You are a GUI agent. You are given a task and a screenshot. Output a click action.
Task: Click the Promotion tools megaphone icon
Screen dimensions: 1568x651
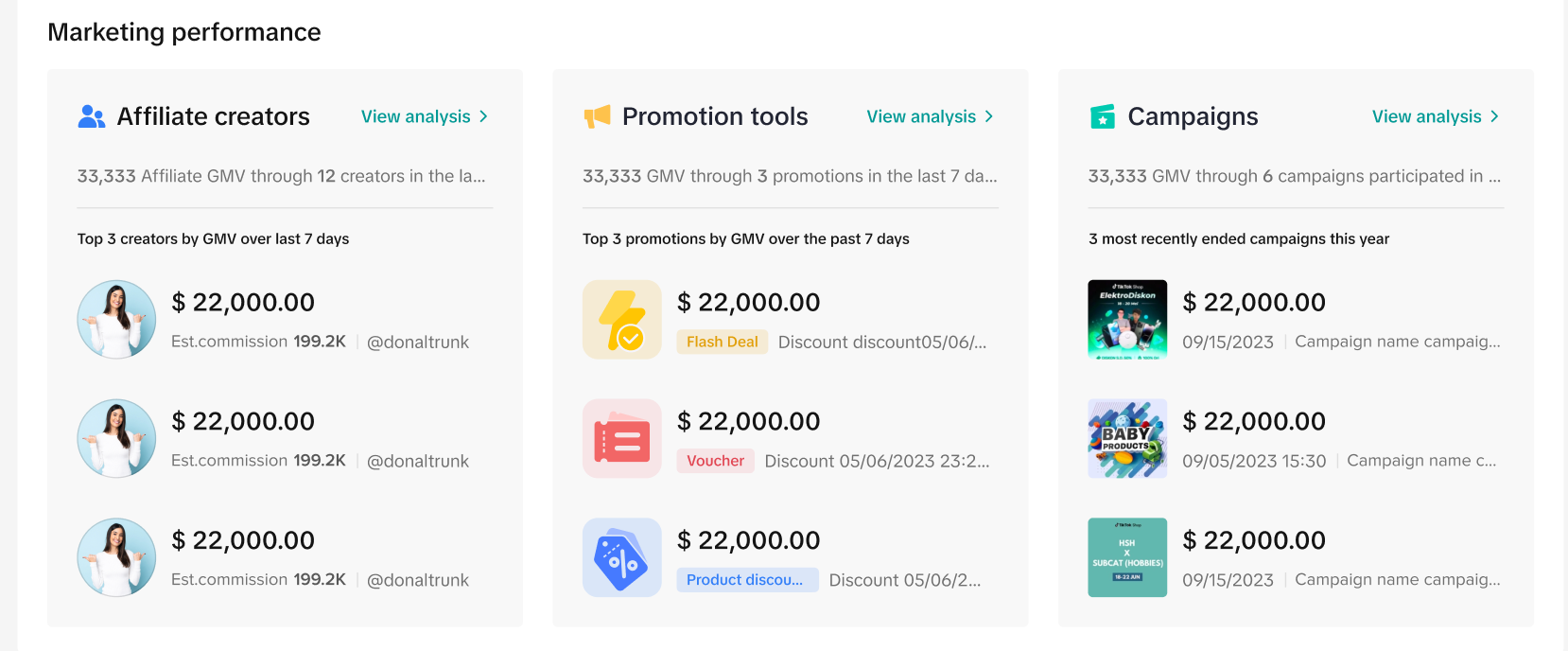pyautogui.click(x=598, y=116)
